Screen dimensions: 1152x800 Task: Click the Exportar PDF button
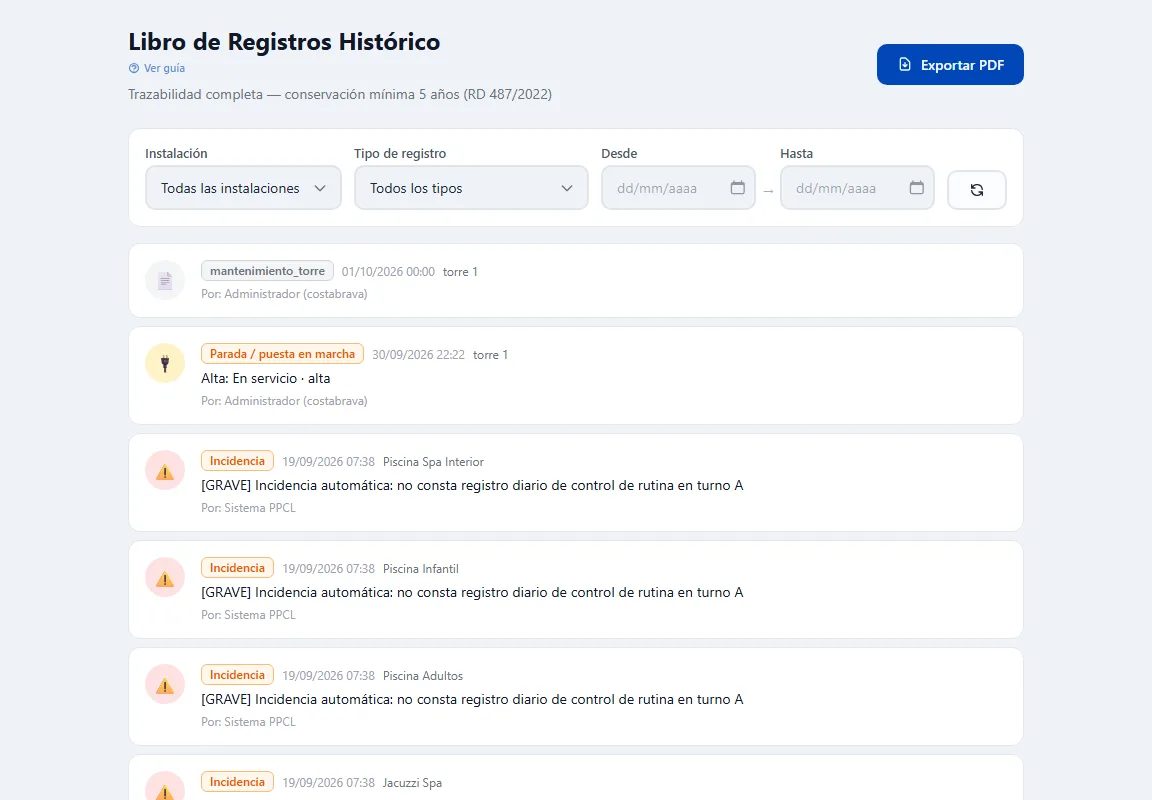[950, 65]
